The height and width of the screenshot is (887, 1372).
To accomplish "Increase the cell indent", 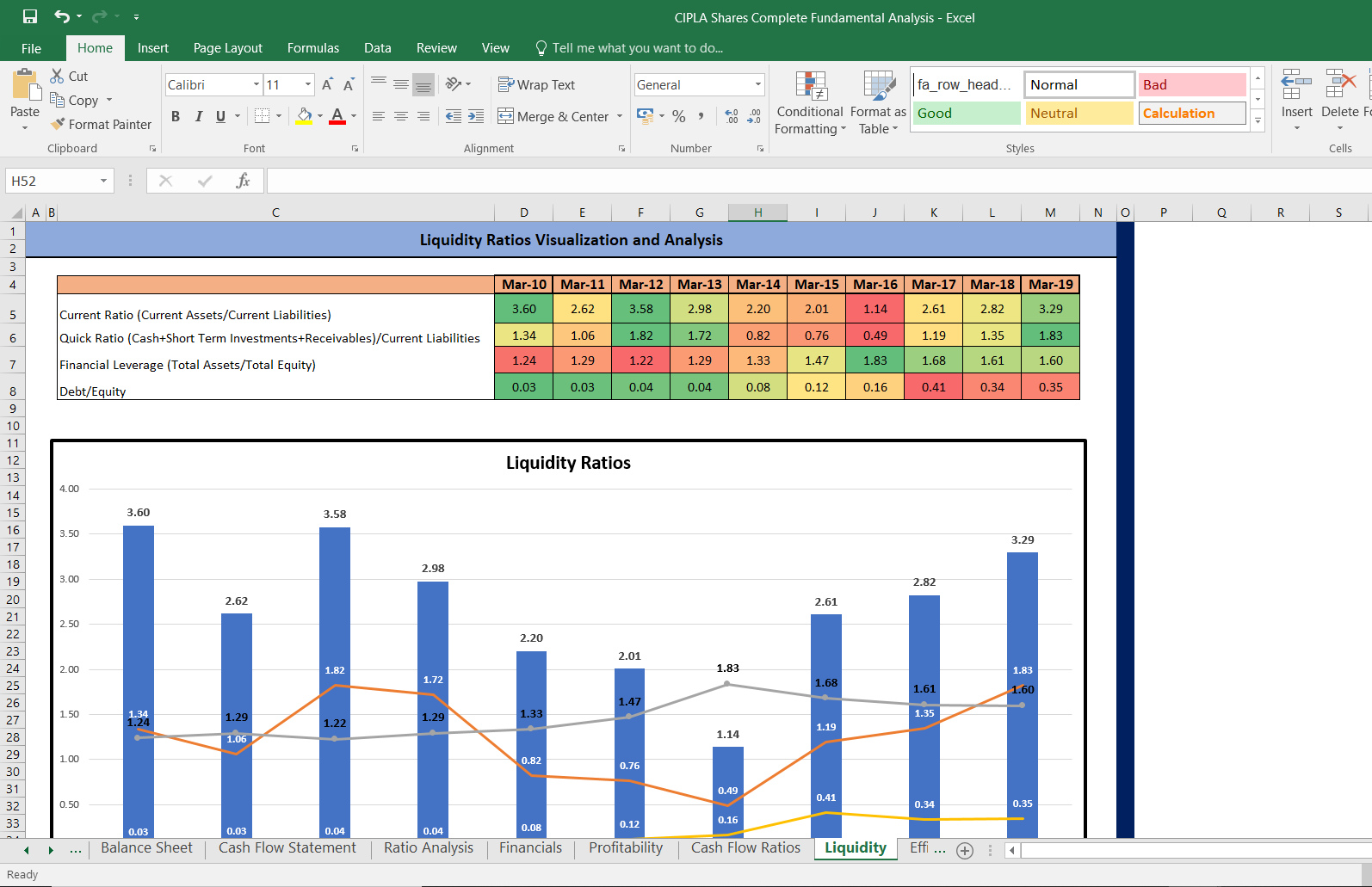I will click(x=476, y=116).
